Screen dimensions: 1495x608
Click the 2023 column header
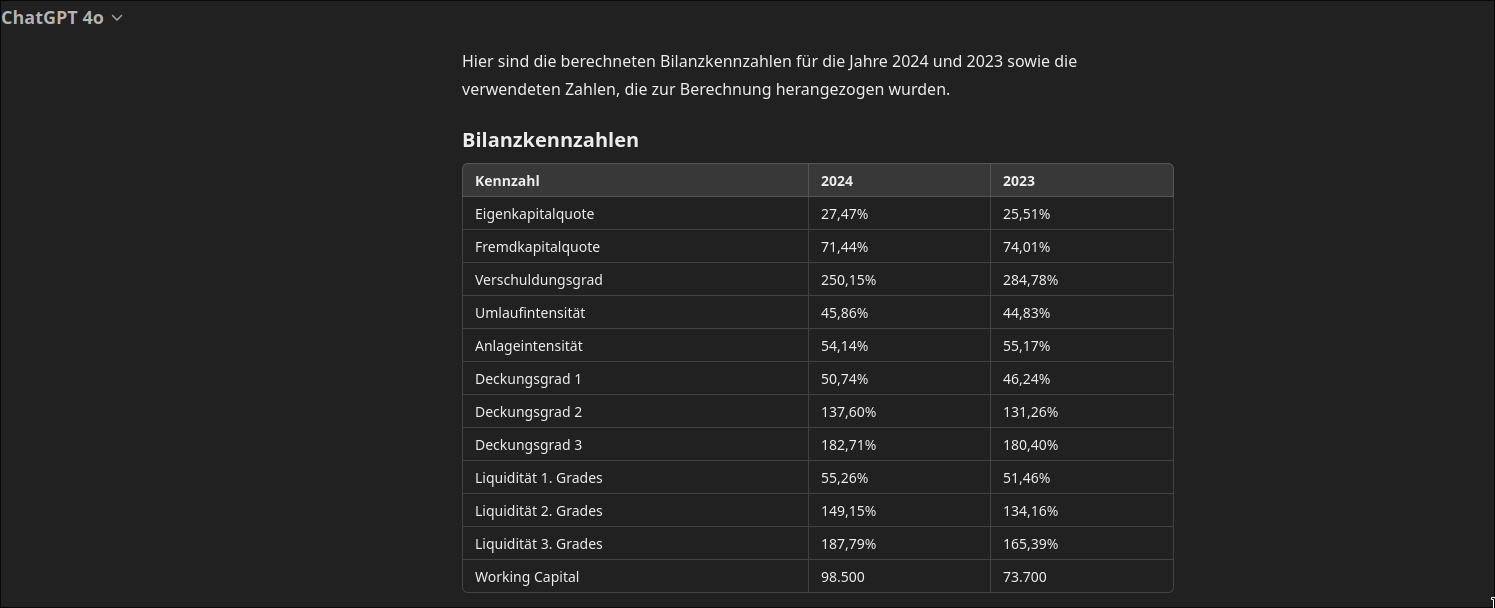(x=1018, y=181)
